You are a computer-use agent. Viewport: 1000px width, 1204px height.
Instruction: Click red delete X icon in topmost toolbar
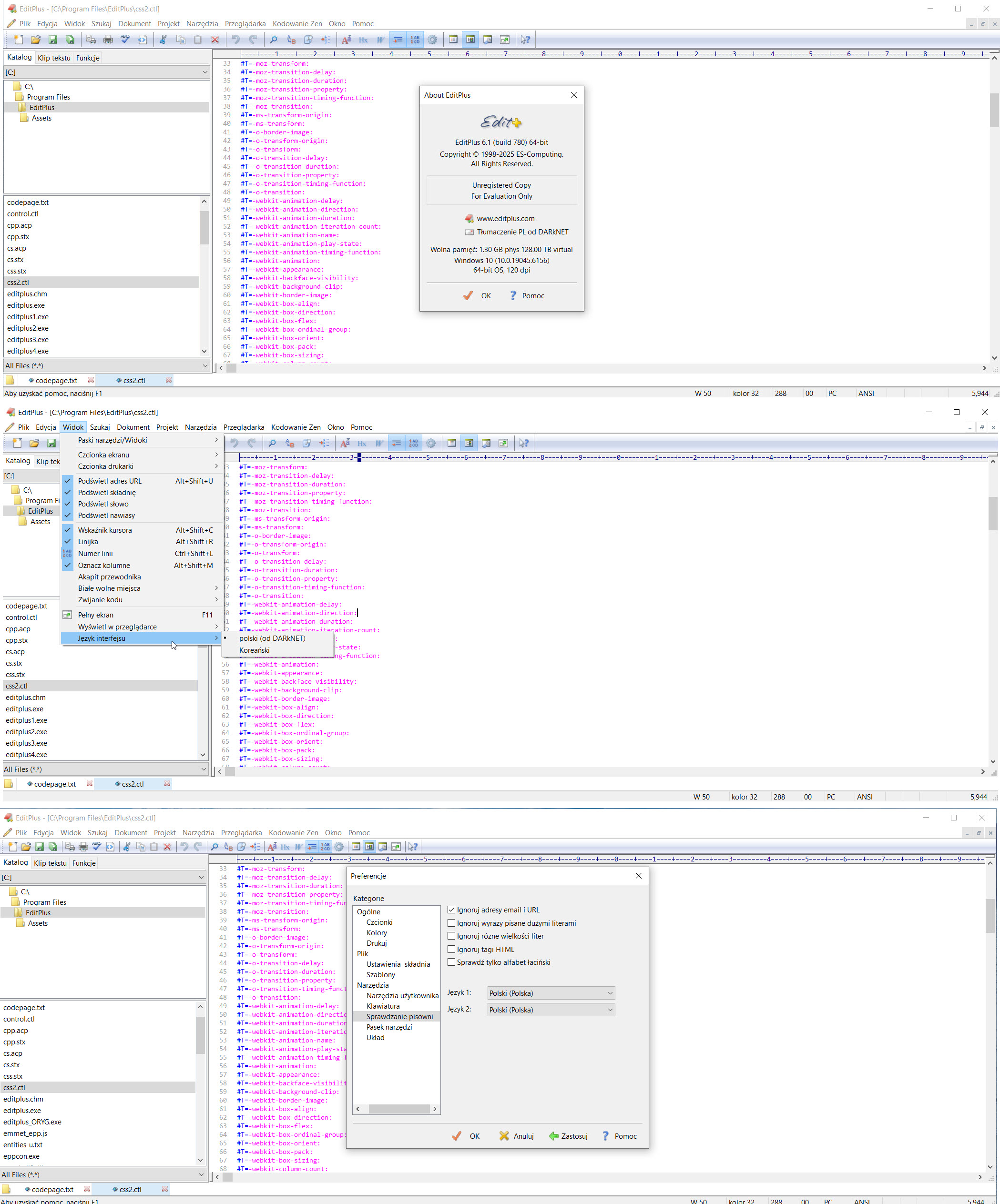point(215,40)
